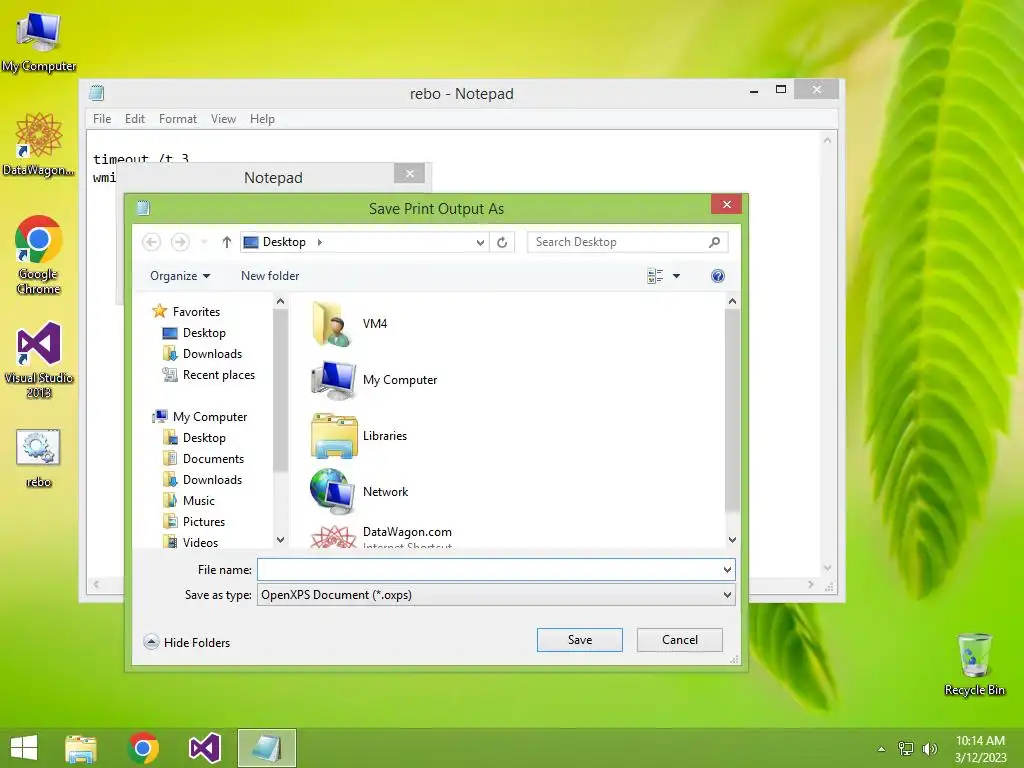
Task: Open address bar history dropdown
Action: (480, 242)
